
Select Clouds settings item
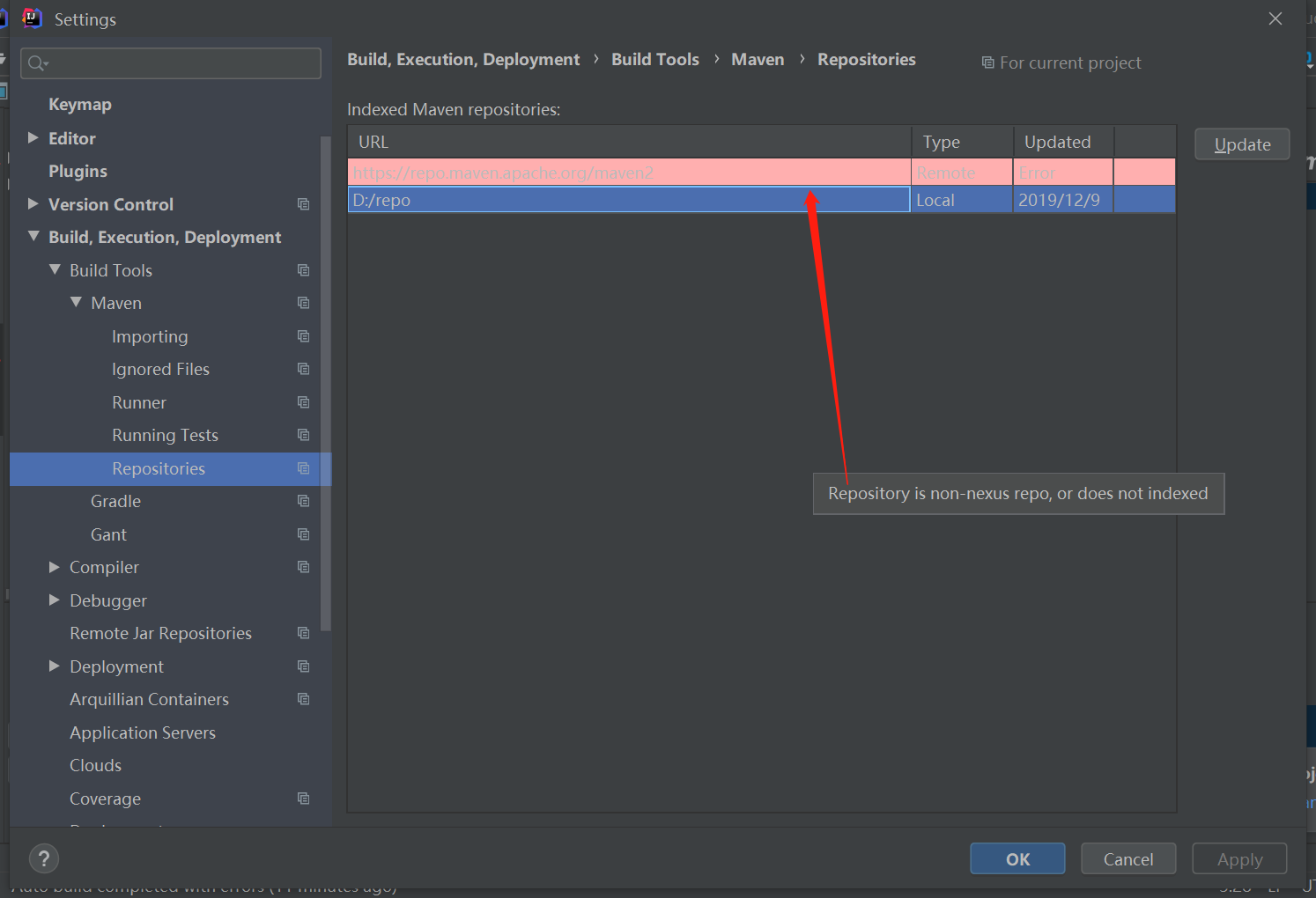click(95, 765)
